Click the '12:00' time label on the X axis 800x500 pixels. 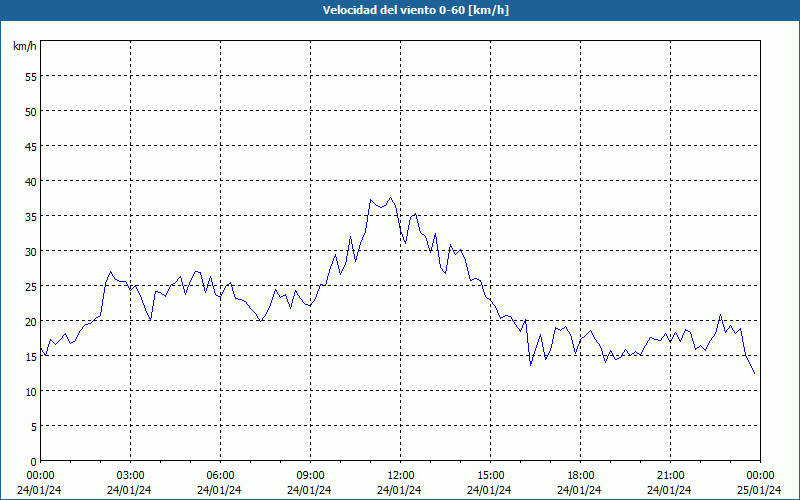pyautogui.click(x=401, y=476)
